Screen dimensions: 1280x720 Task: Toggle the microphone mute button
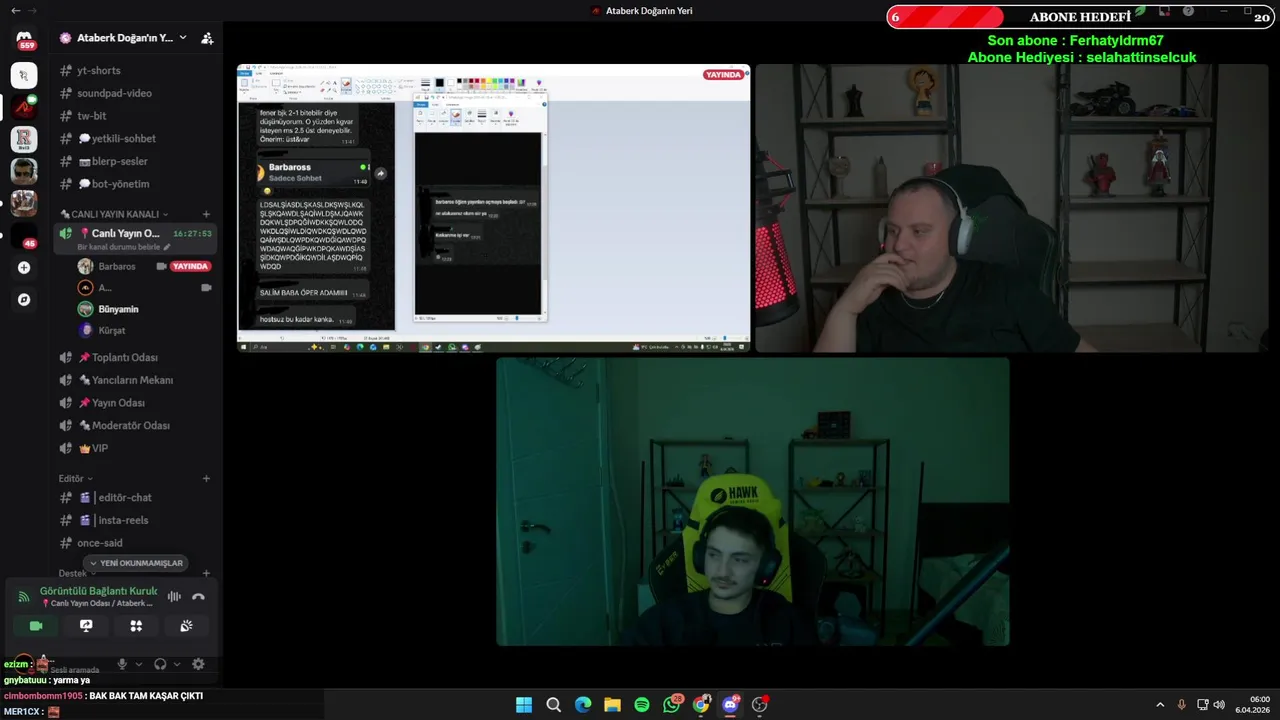tap(122, 664)
